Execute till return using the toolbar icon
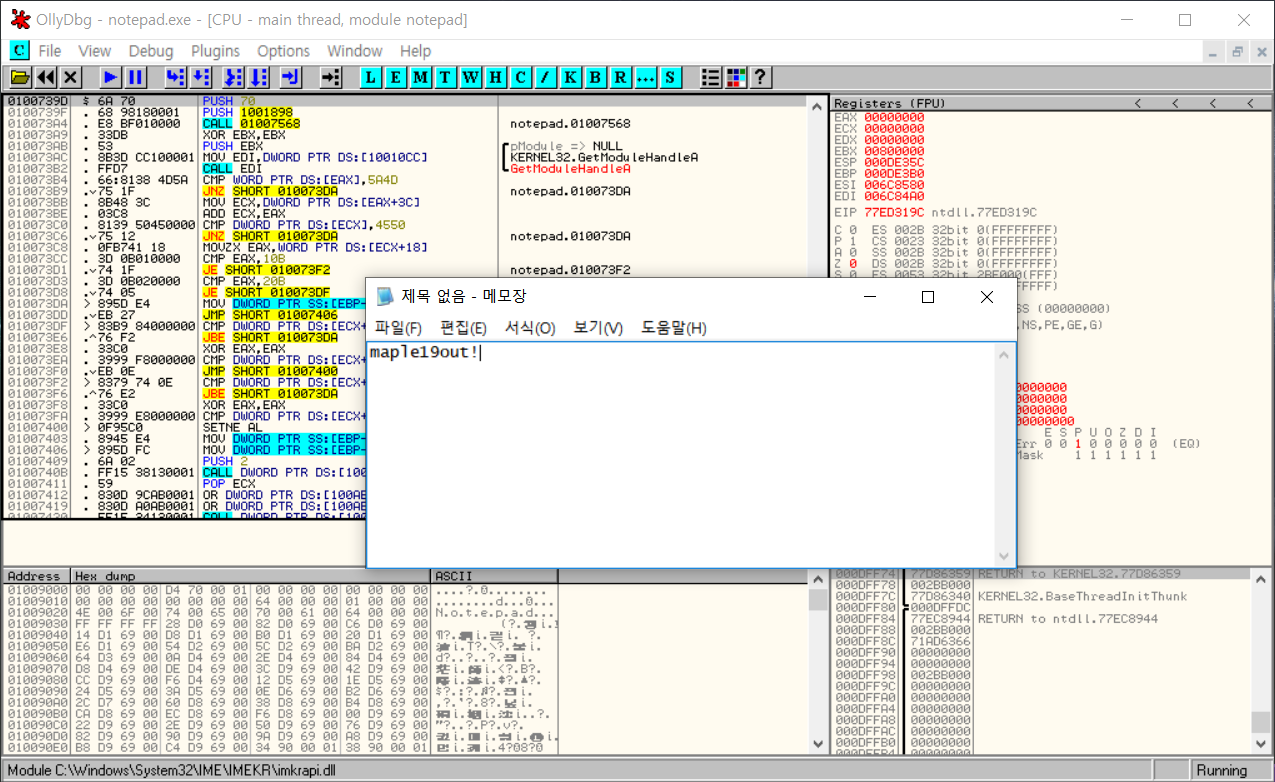Viewport: 1275px width, 782px height. pos(292,77)
